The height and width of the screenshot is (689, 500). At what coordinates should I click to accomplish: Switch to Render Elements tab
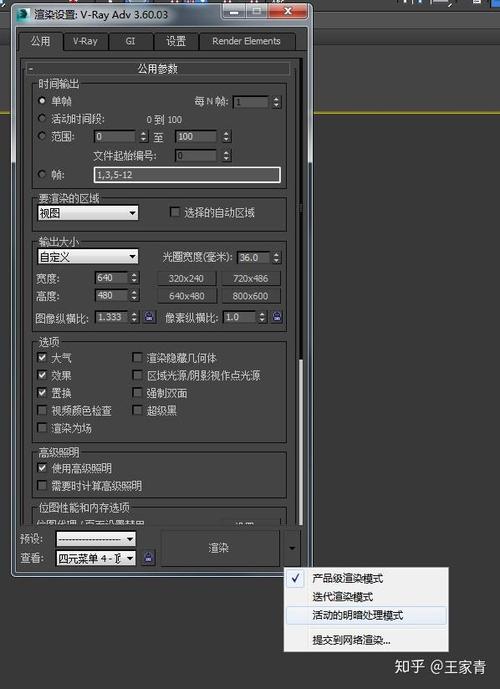[x=246, y=42]
